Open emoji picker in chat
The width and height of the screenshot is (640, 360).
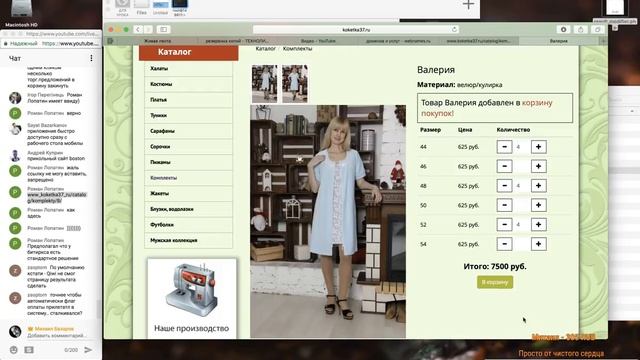click(x=13, y=350)
